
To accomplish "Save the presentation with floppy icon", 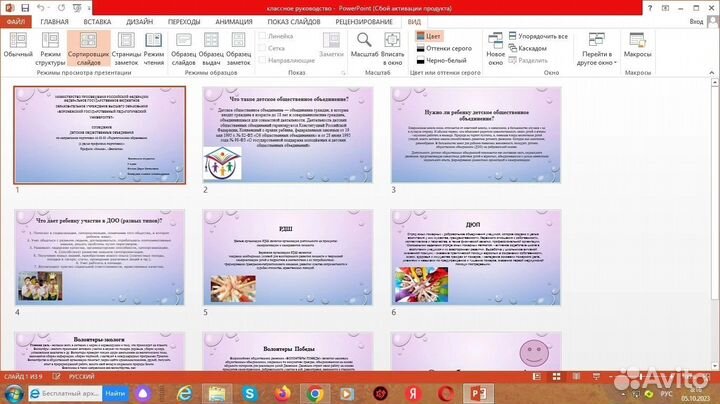I will click(25, 8).
